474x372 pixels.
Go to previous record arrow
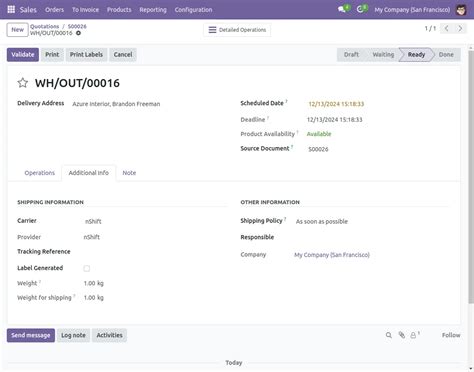pyautogui.click(x=447, y=29)
